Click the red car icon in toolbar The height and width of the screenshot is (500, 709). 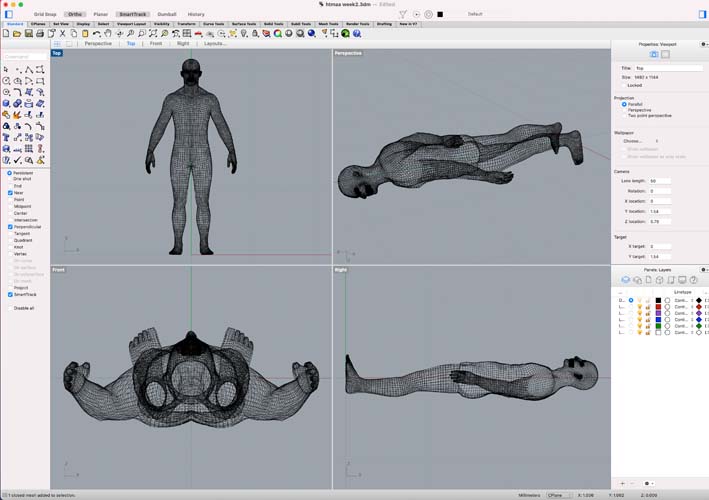[x=198, y=33]
